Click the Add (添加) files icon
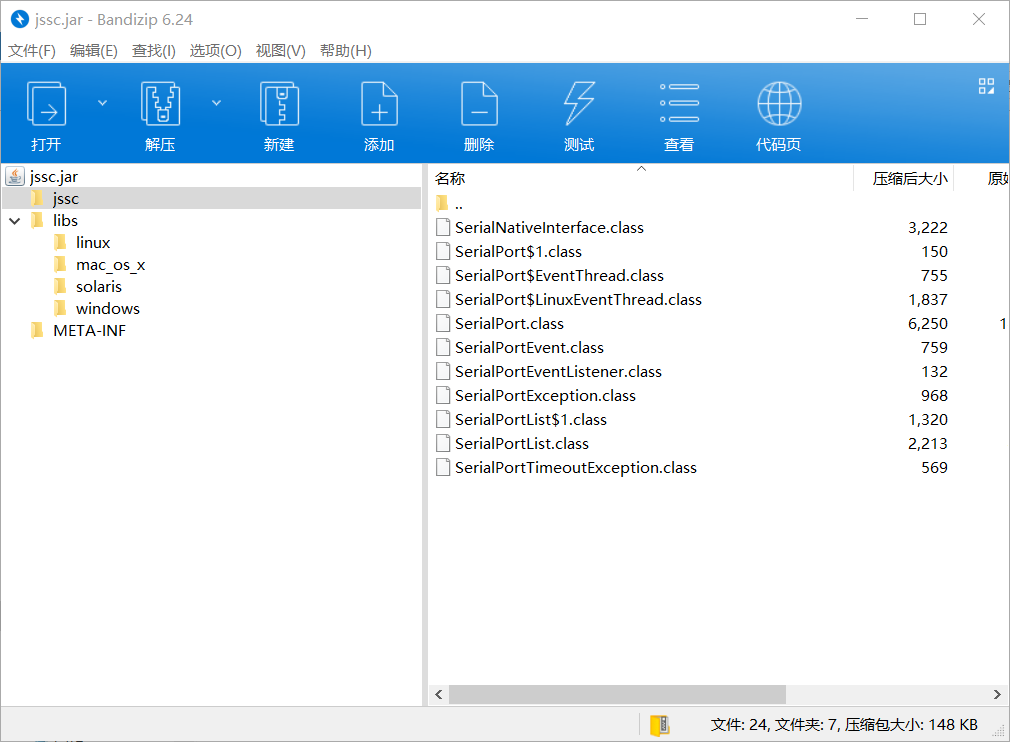Screen dimensions: 1010x742 click(379, 104)
